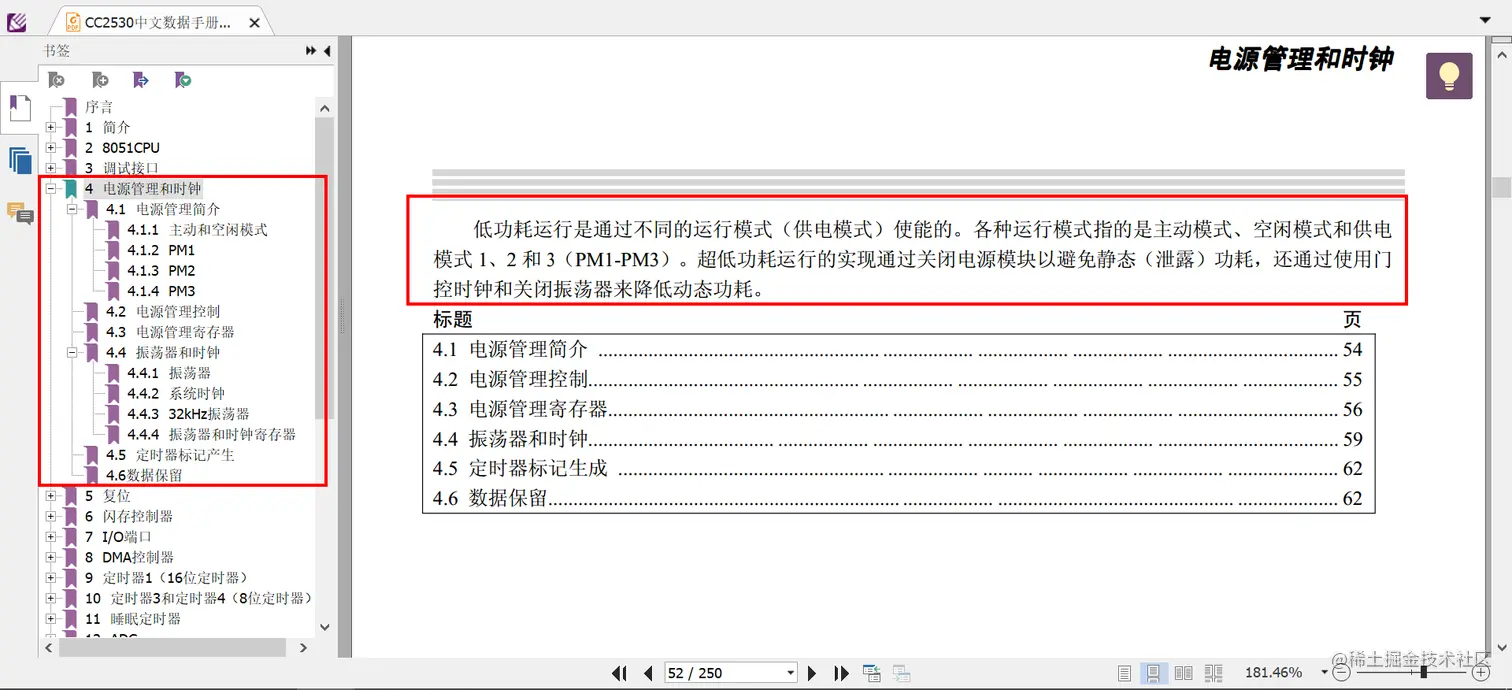Collapse the 4.4 振荡器和时钟 bookmark node

(72, 352)
